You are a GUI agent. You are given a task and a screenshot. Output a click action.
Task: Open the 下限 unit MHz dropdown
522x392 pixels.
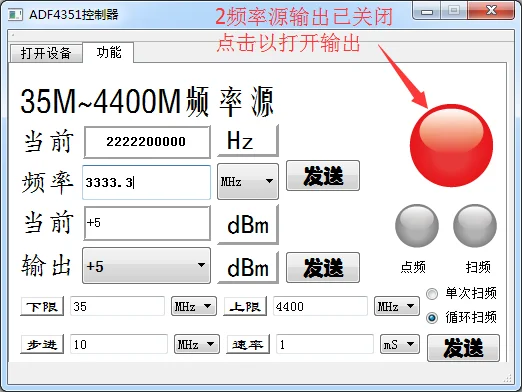point(194,306)
